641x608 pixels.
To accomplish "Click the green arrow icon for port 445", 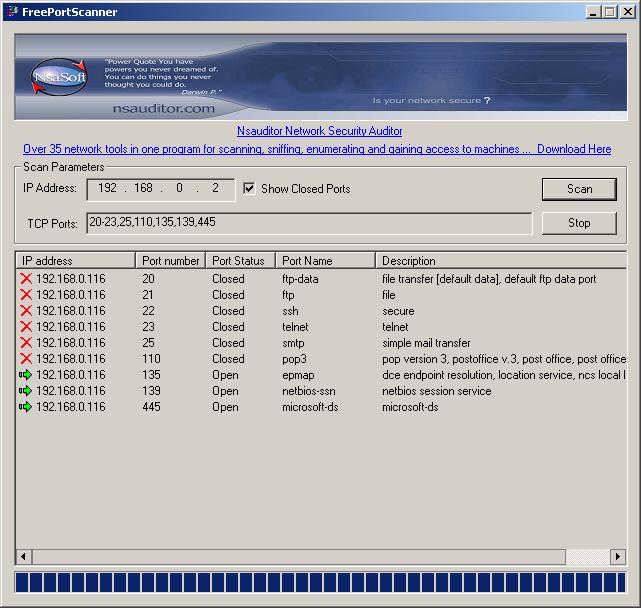I will tap(25, 407).
